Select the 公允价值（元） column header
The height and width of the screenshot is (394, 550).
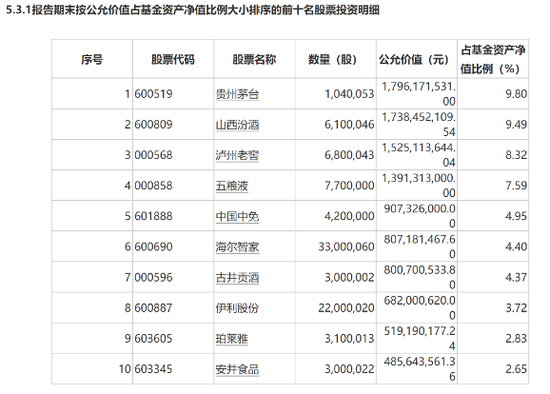coord(417,59)
